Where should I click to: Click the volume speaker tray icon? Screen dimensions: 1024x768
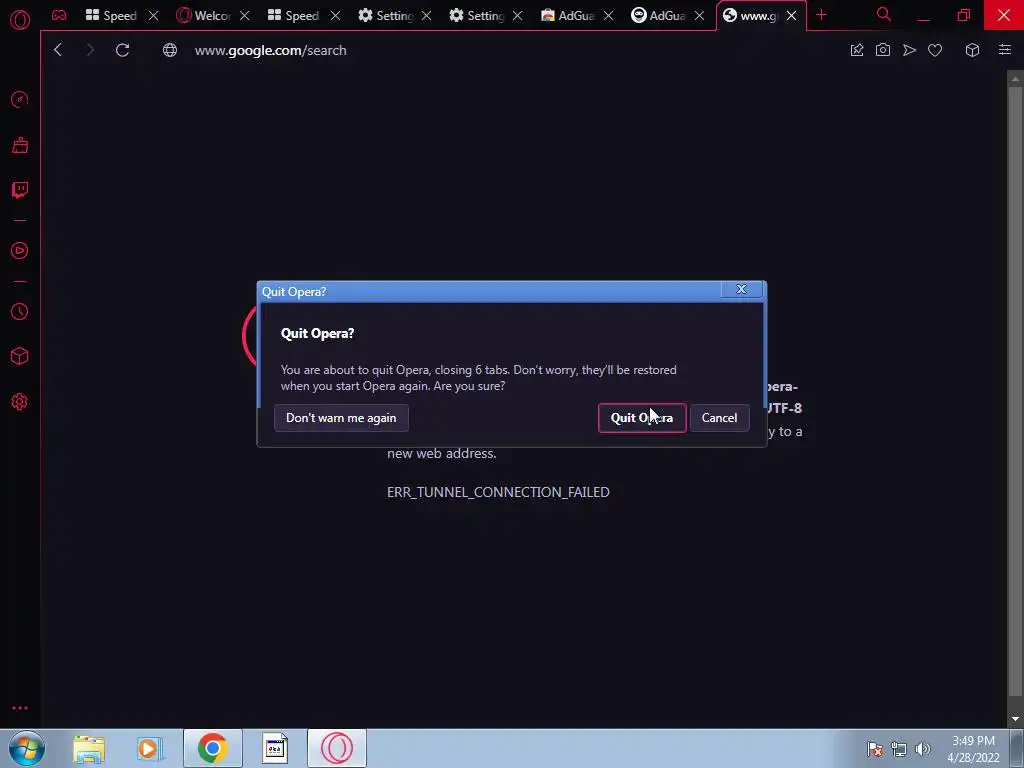click(923, 749)
